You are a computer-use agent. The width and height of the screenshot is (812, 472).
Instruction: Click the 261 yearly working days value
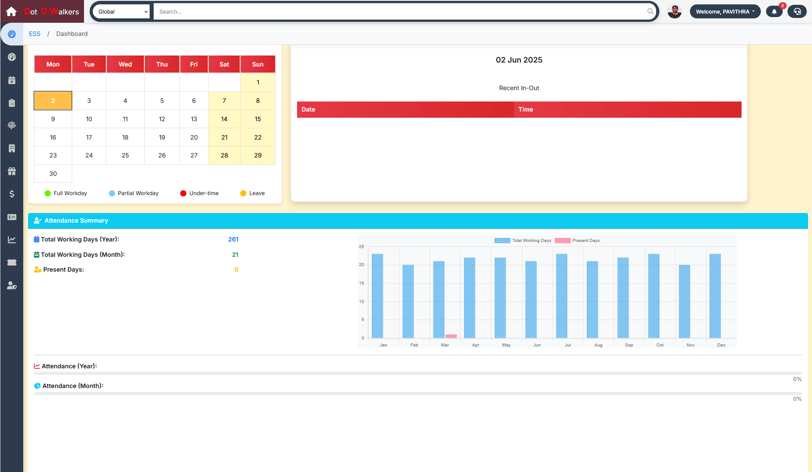click(233, 239)
